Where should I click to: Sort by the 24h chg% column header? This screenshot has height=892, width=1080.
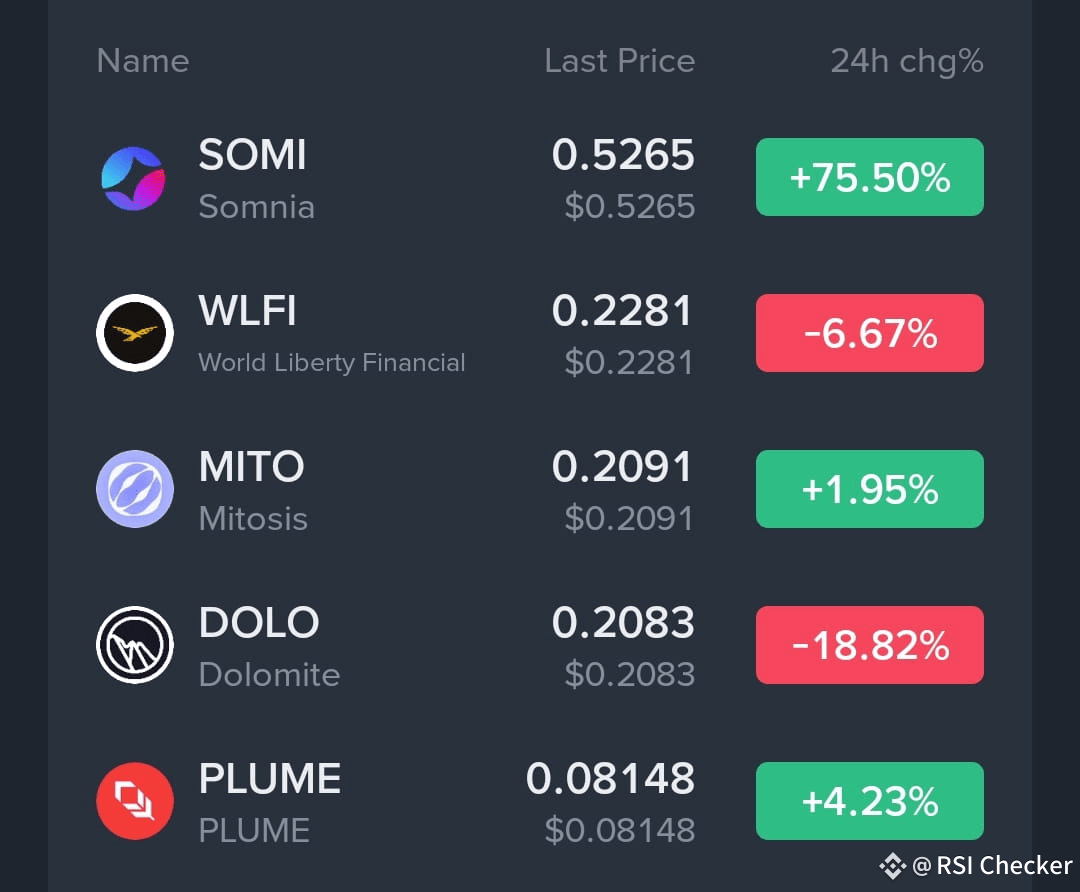click(907, 61)
